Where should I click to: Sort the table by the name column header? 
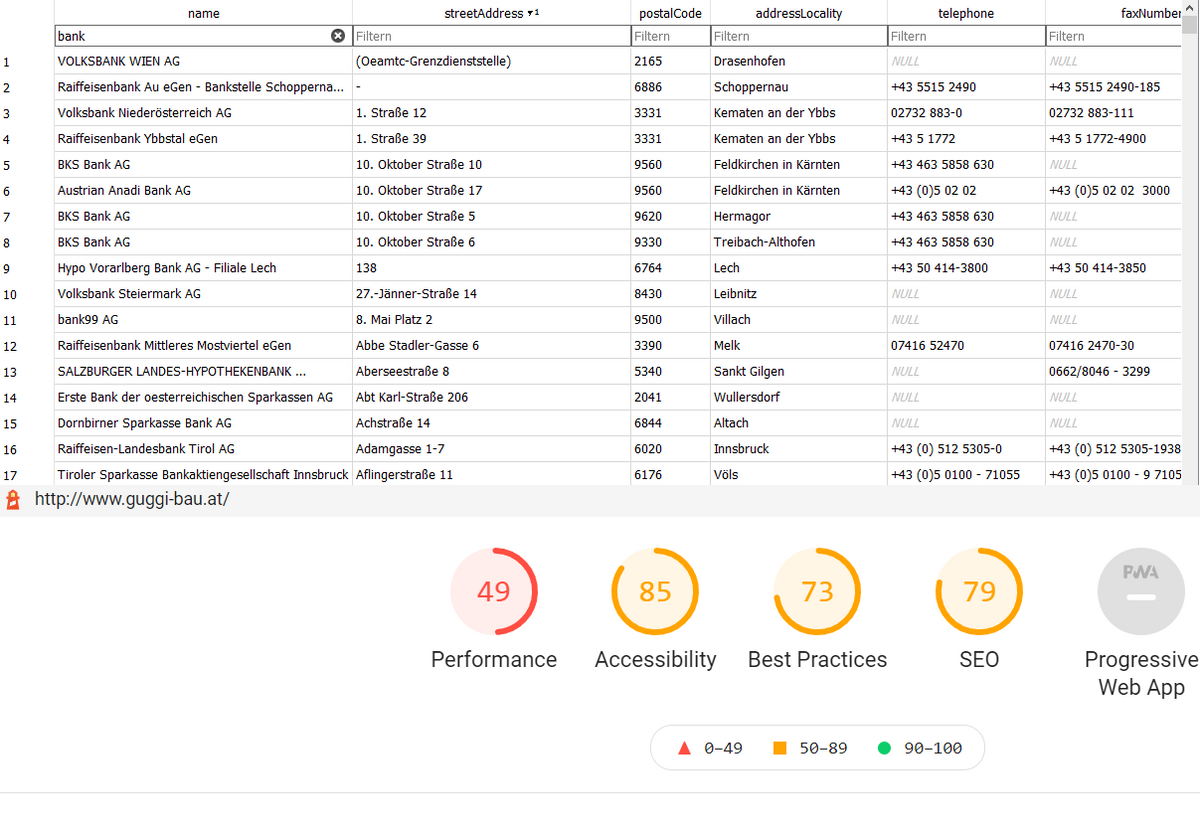(203, 13)
